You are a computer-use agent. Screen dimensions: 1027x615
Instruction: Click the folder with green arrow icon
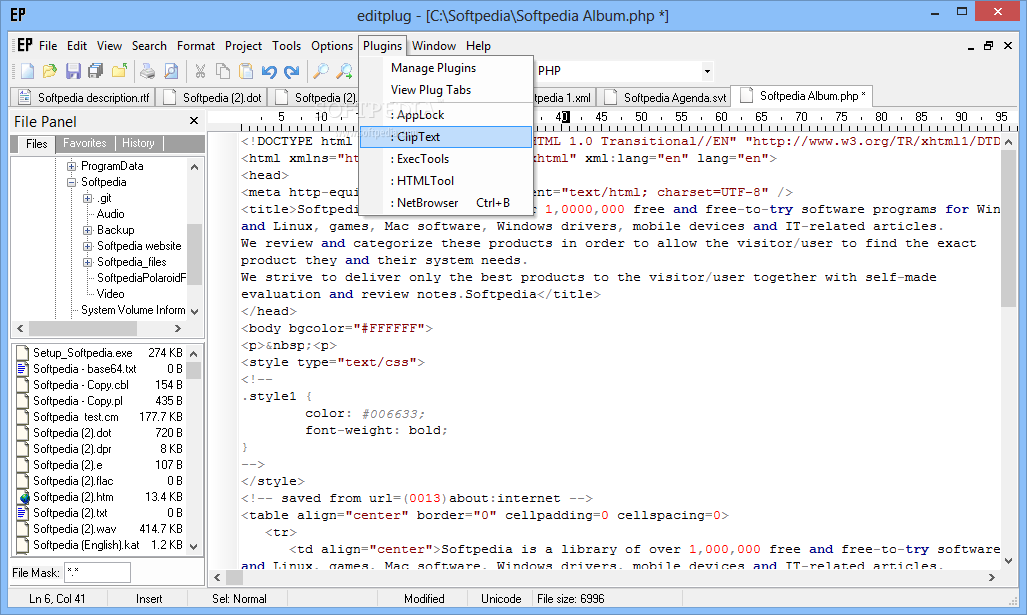click(x=119, y=71)
